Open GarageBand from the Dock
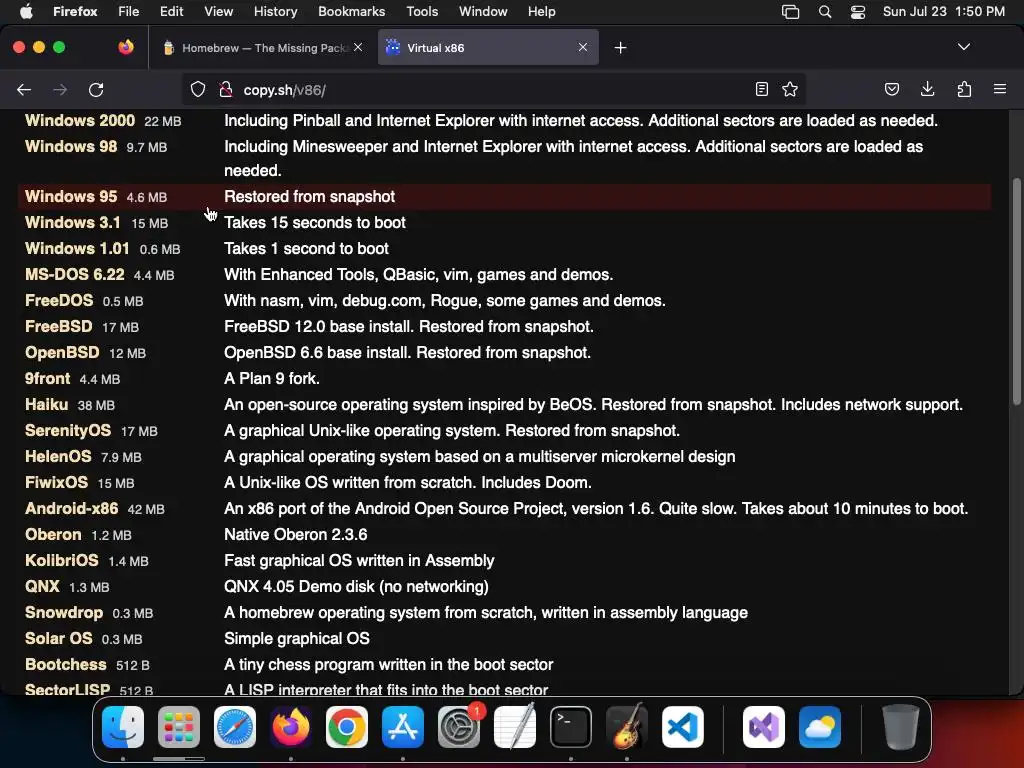This screenshot has height=768, width=1024. point(627,728)
